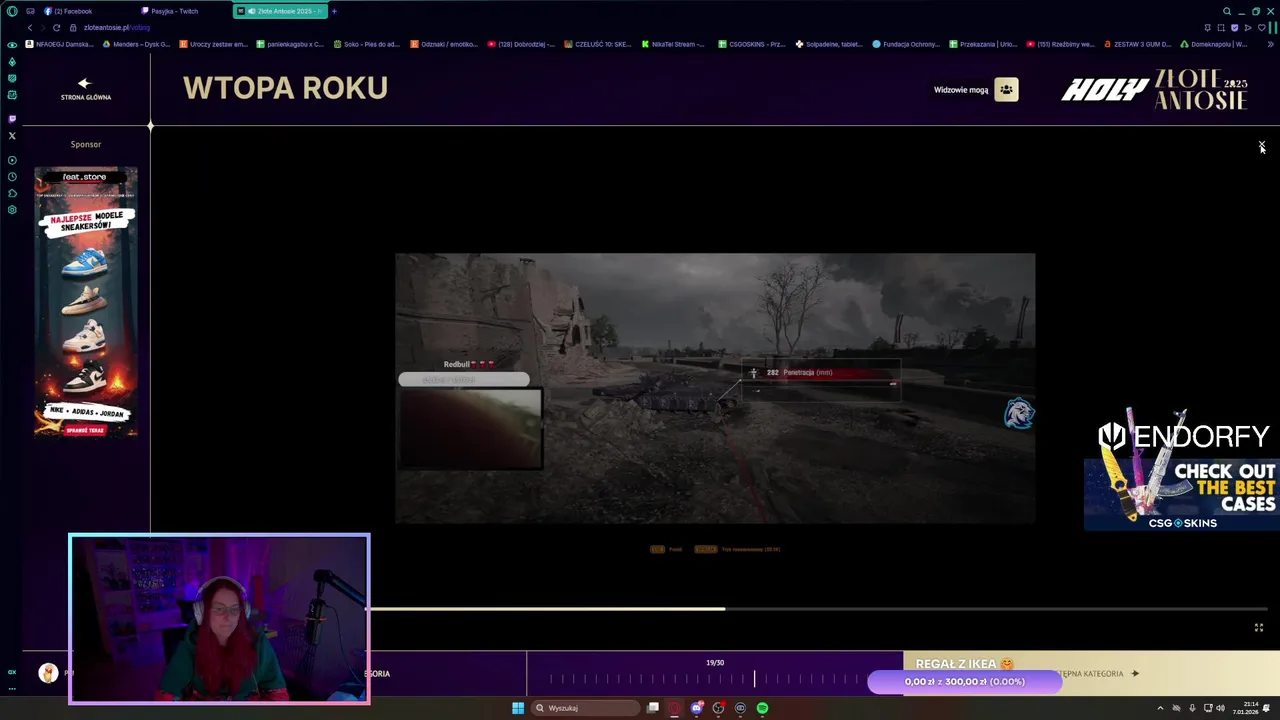Click the Wyszukaj taskbar search box
Image resolution: width=1280 pixels, height=720 pixels.
point(586,708)
